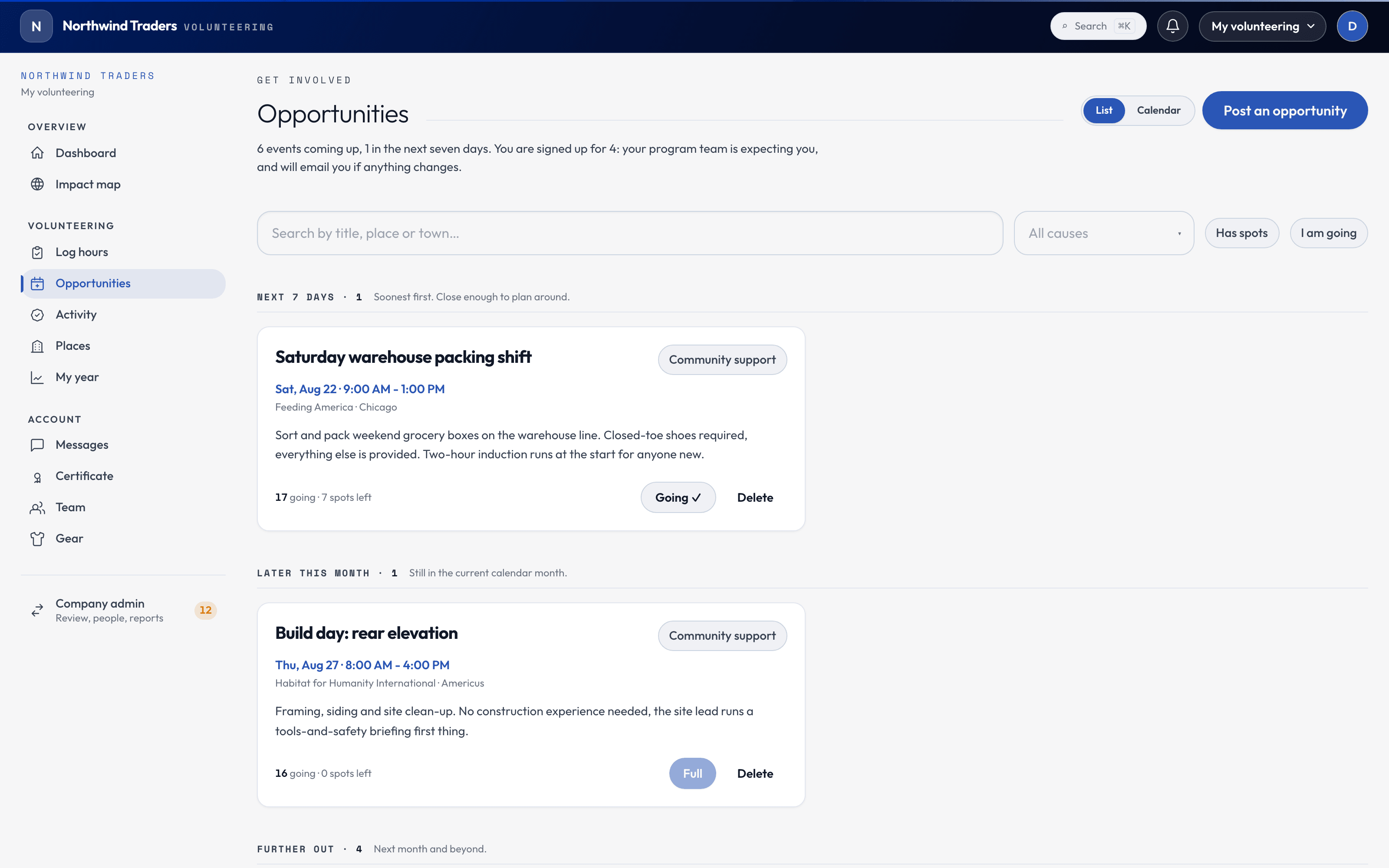Open the All causes dropdown

tap(1104, 233)
